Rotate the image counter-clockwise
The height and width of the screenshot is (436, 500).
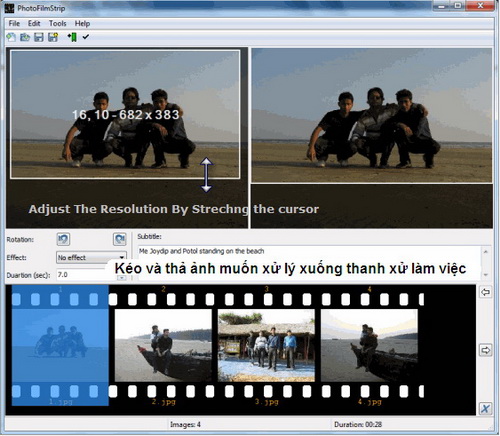pyautogui.click(x=63, y=239)
